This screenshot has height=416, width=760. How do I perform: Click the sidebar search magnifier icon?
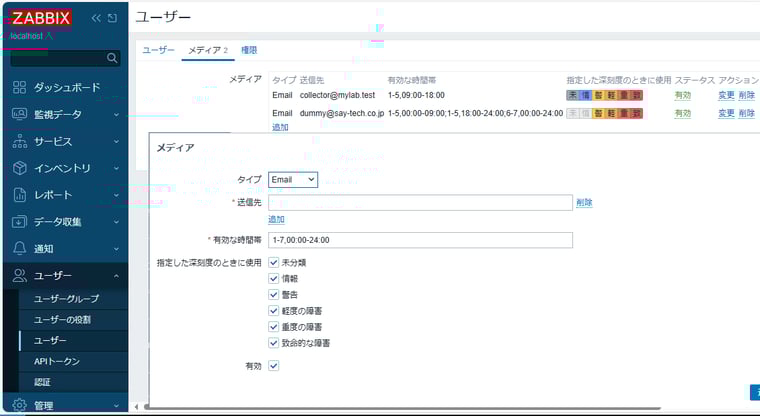point(112,58)
